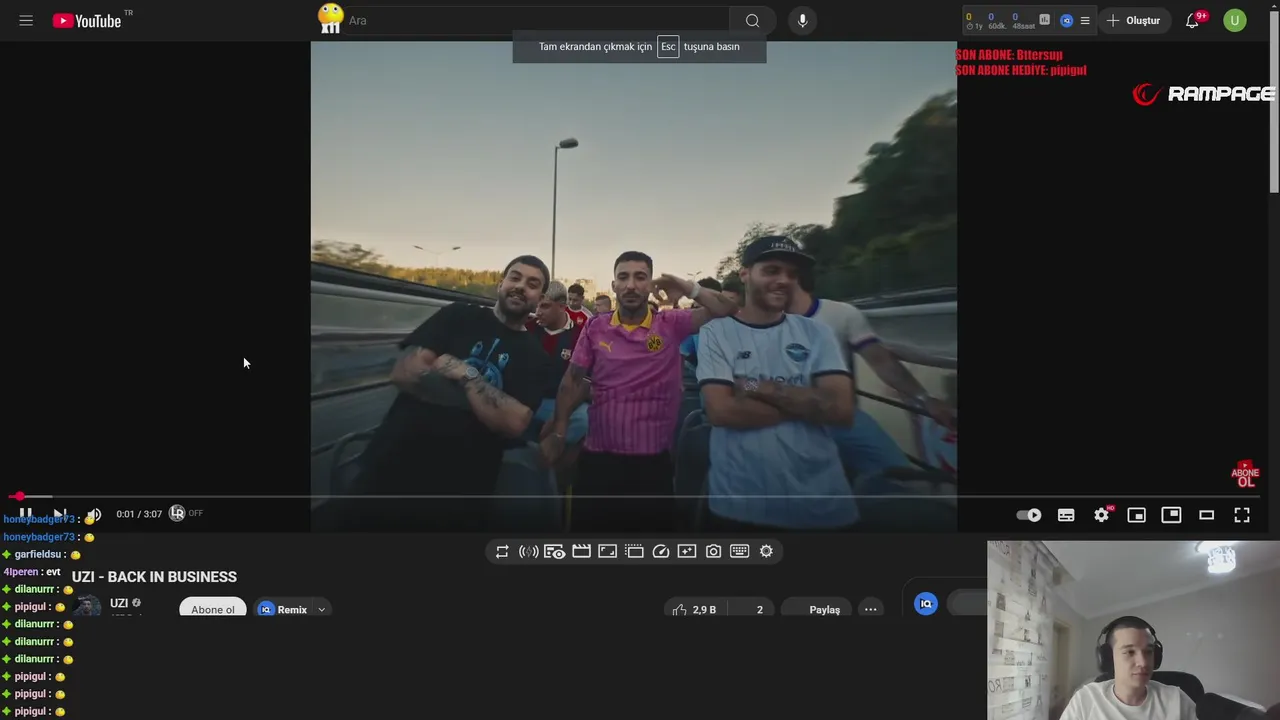Switch to picture-in-picture view
Image resolution: width=1280 pixels, height=720 pixels.
(1171, 515)
